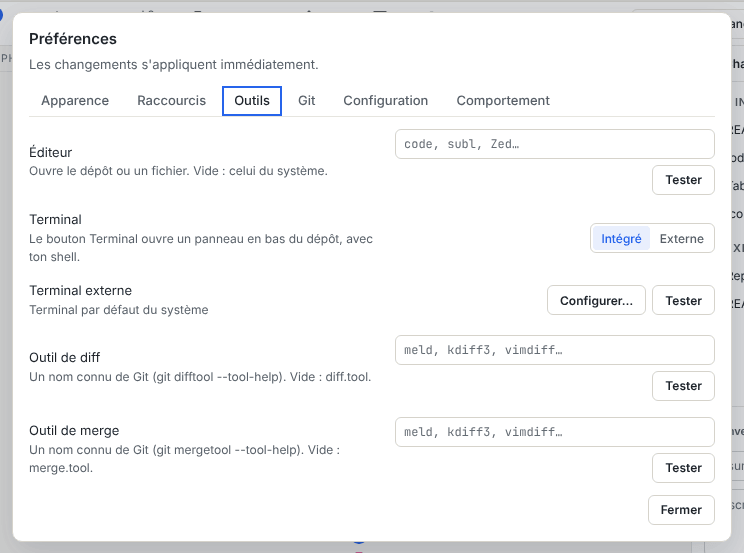Viewport: 744px width, 553px height.
Task: Focus the Outil de merge input field
Action: click(555, 432)
